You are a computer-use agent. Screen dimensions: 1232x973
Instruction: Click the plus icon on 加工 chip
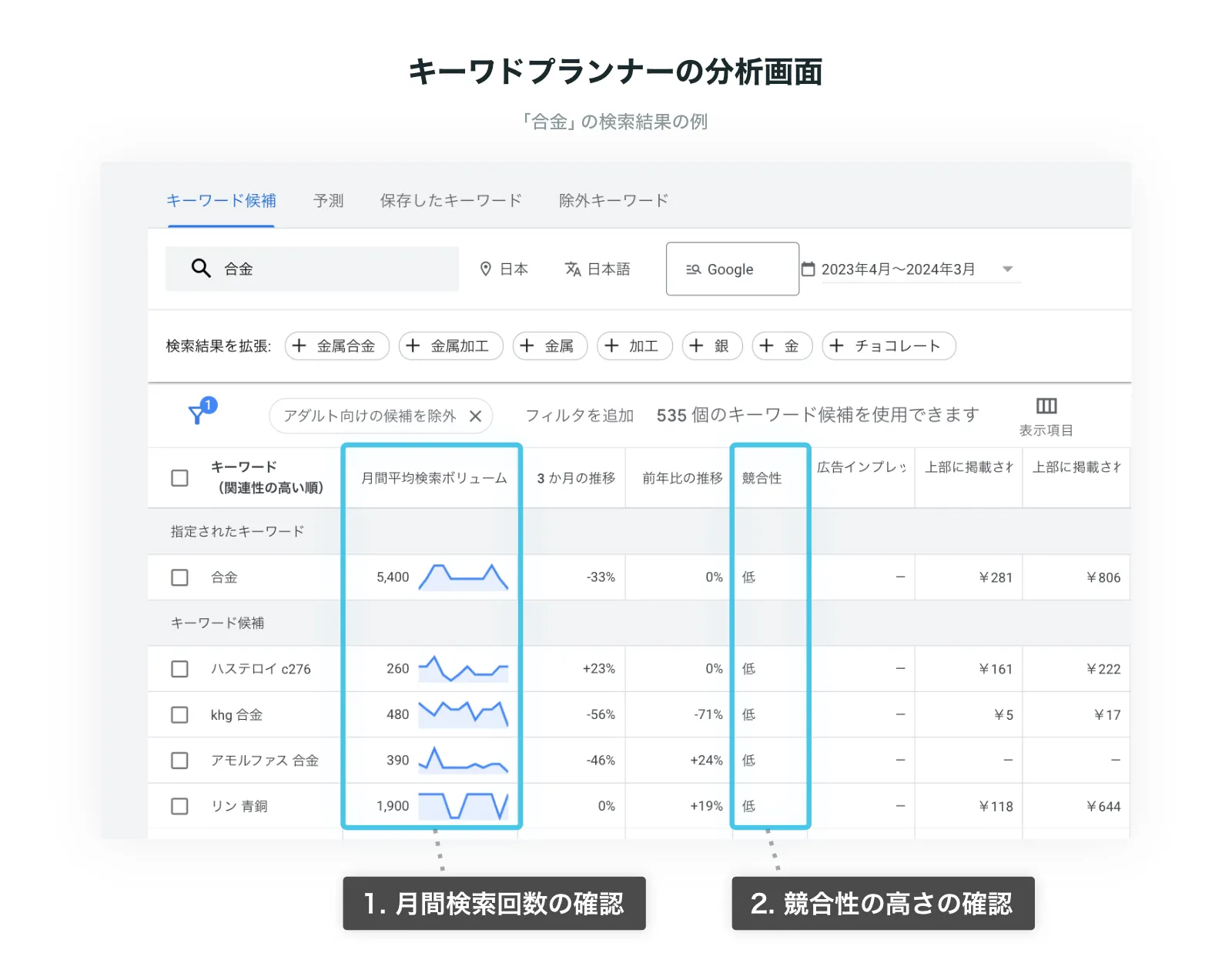[611, 346]
